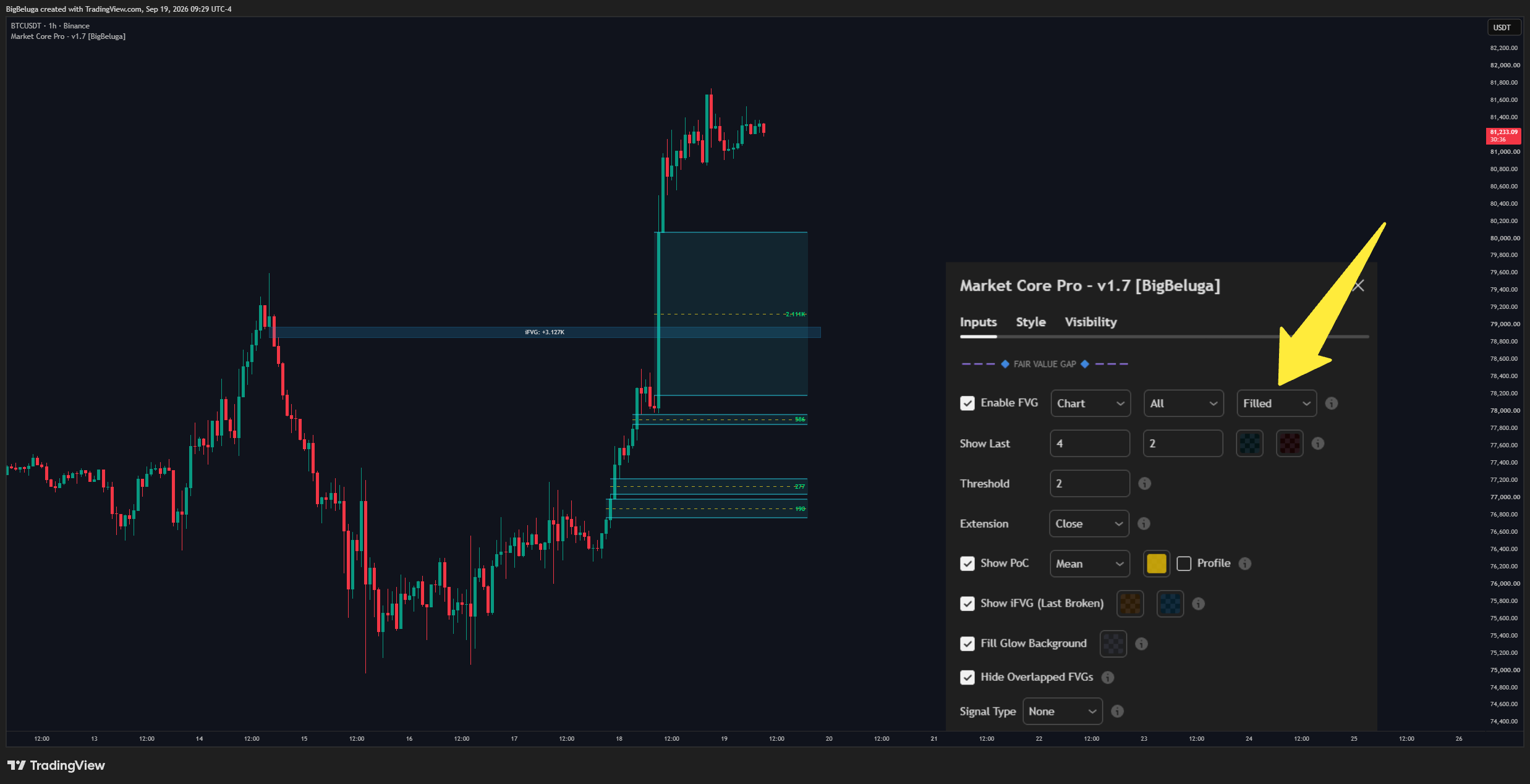The width and height of the screenshot is (1530, 784).
Task: Click BTCUSDT 1h Binance symbol legend
Action: pyautogui.click(x=50, y=26)
